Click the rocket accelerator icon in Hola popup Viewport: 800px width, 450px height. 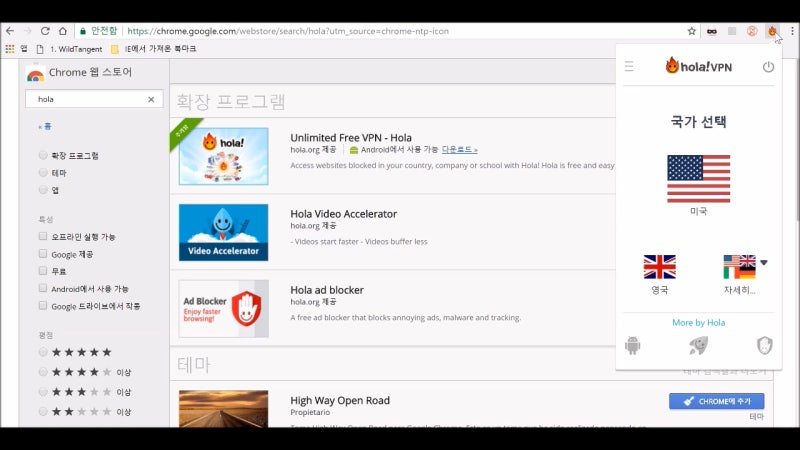coord(698,345)
